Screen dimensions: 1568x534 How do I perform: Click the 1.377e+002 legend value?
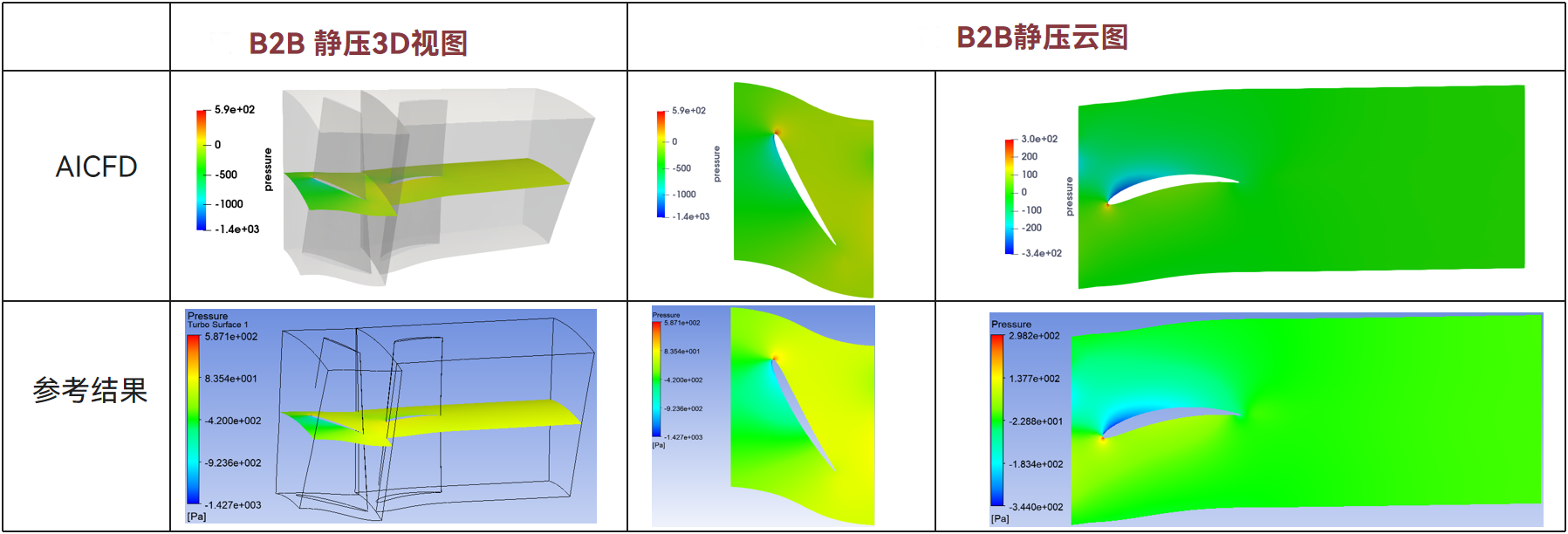click(1034, 379)
